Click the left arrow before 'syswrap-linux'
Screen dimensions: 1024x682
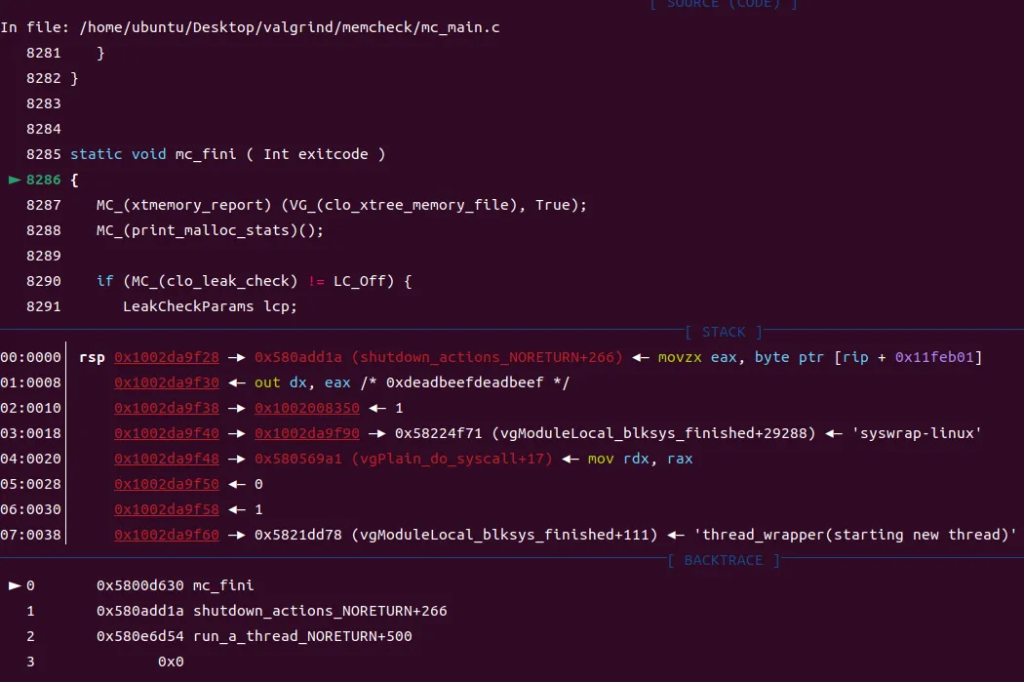832,433
